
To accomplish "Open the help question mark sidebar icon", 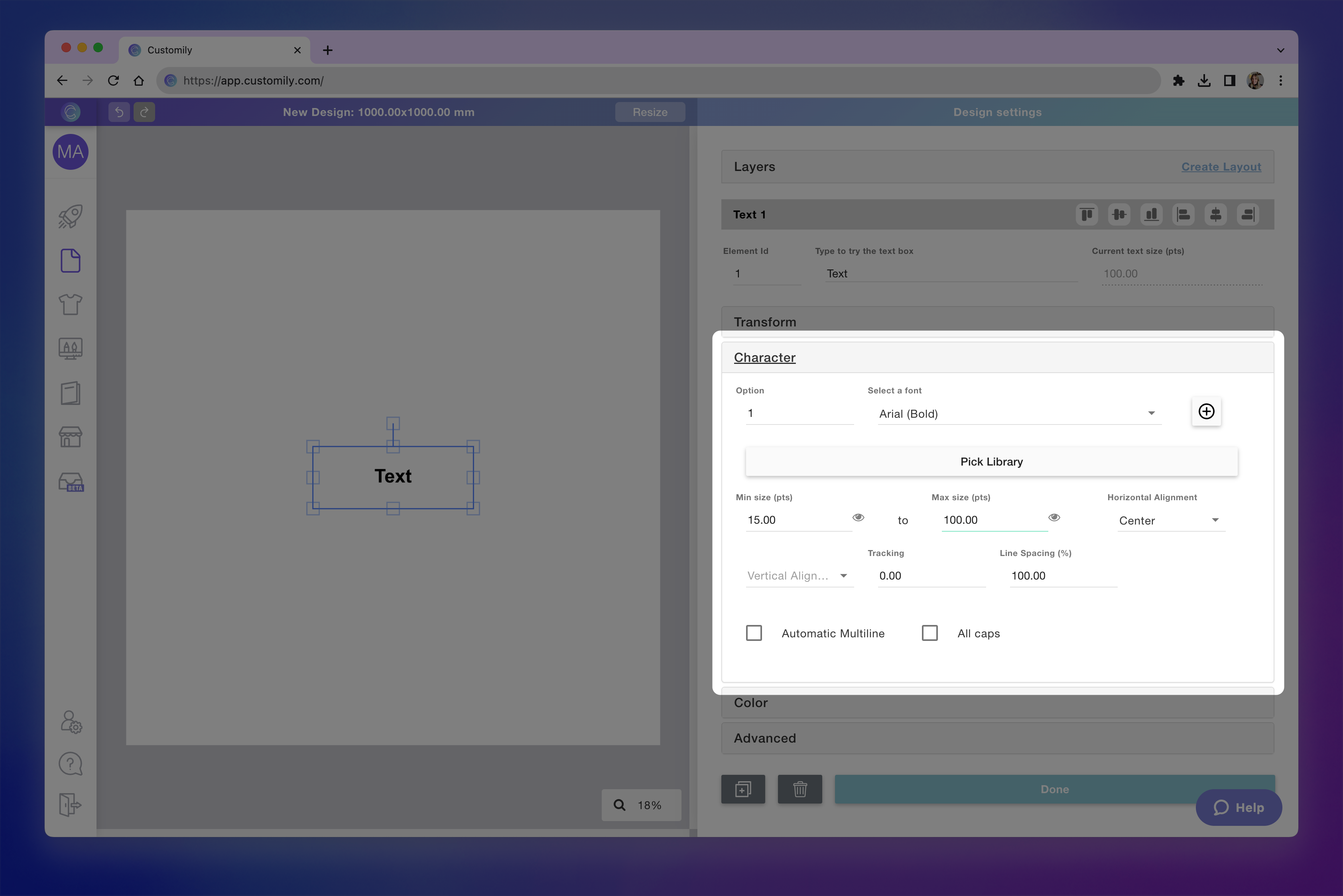I will (70, 763).
